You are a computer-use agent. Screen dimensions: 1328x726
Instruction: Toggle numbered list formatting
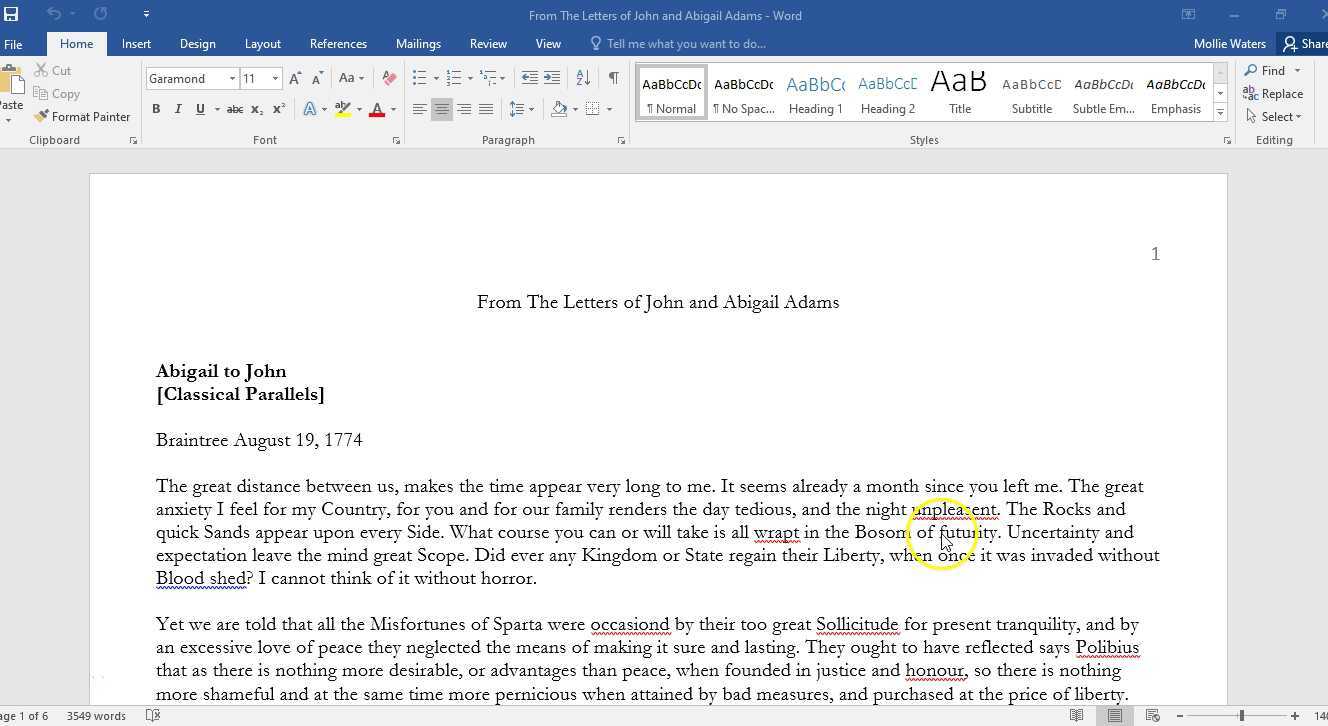coord(451,77)
